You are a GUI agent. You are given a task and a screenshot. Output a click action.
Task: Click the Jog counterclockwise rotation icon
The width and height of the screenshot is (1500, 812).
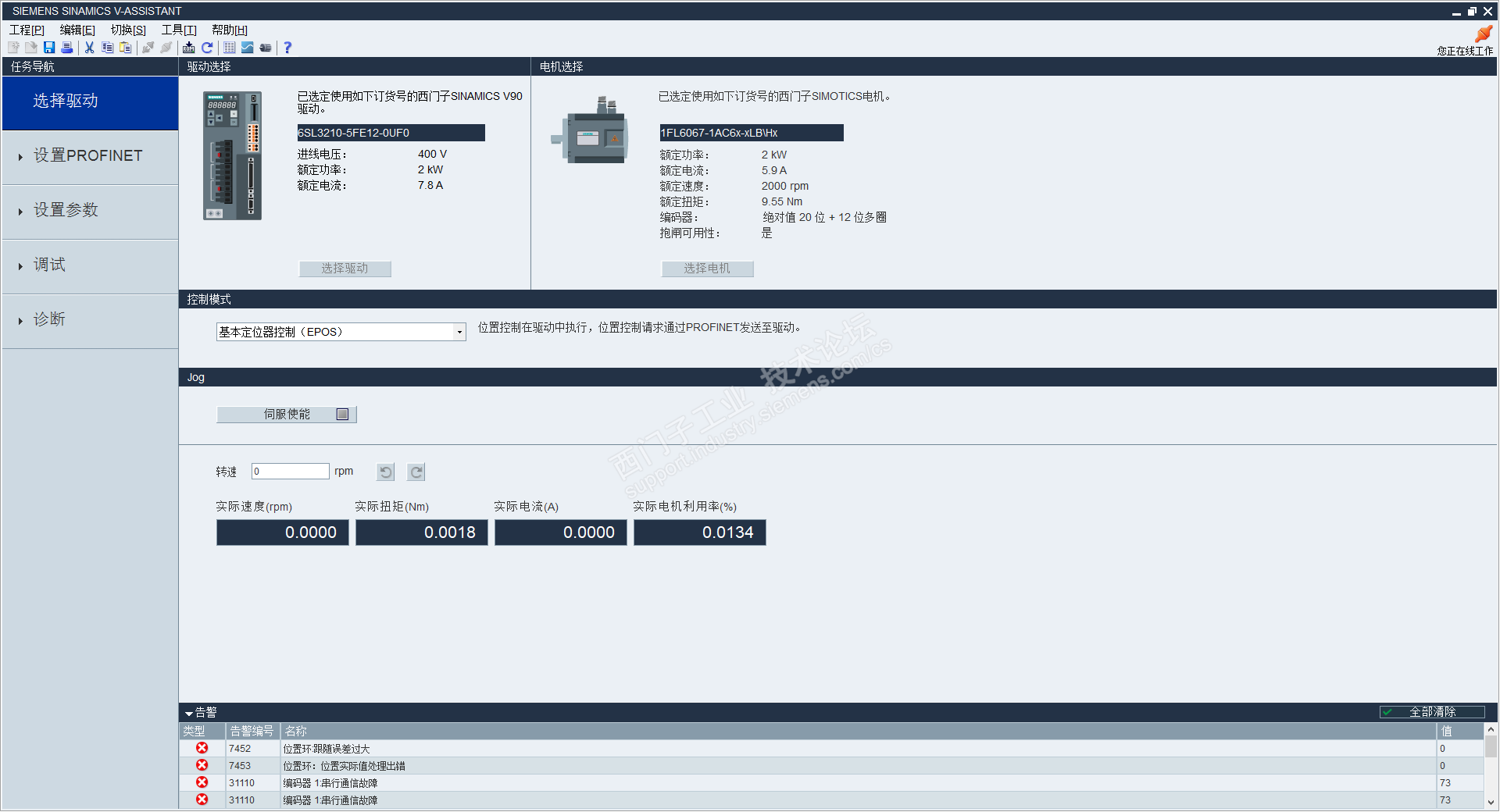tap(386, 472)
